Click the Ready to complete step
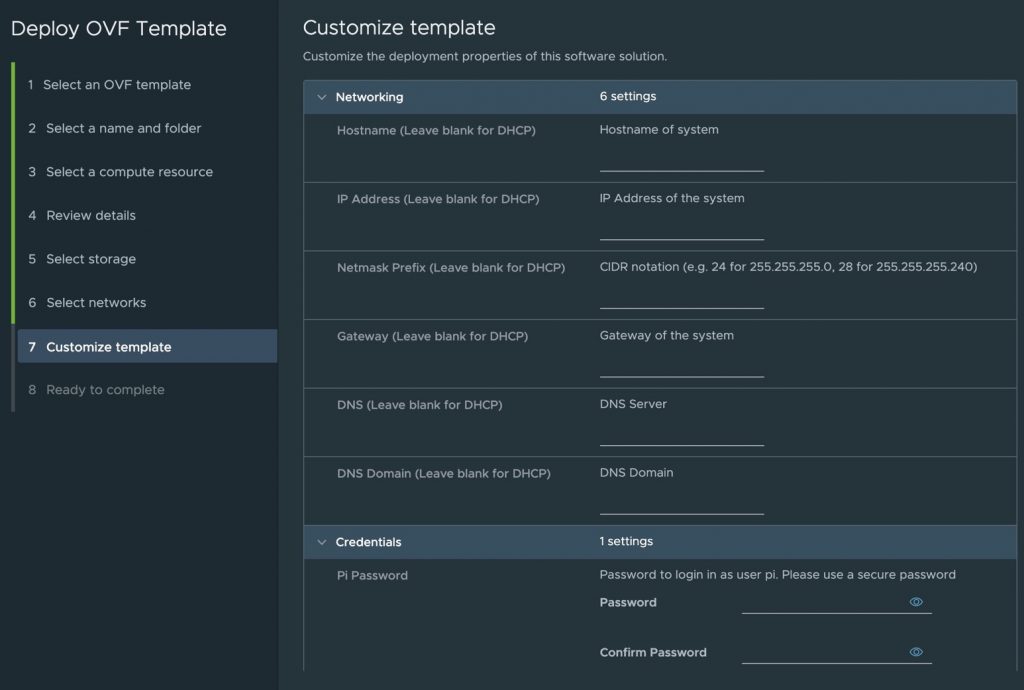Viewport: 1024px width, 690px height. pyautogui.click(x=102, y=389)
